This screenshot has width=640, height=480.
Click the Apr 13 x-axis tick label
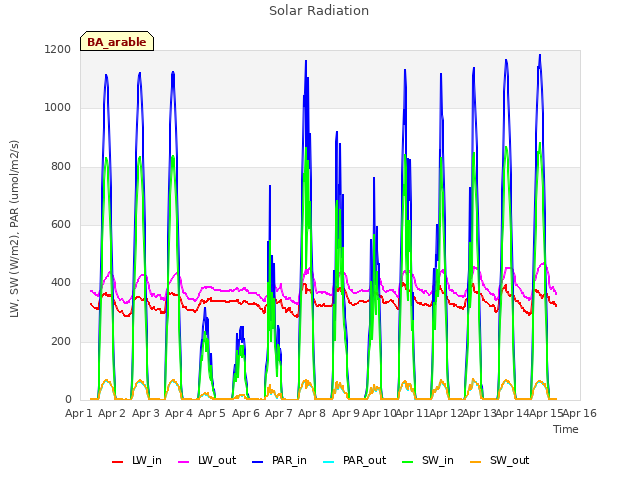click(479, 413)
